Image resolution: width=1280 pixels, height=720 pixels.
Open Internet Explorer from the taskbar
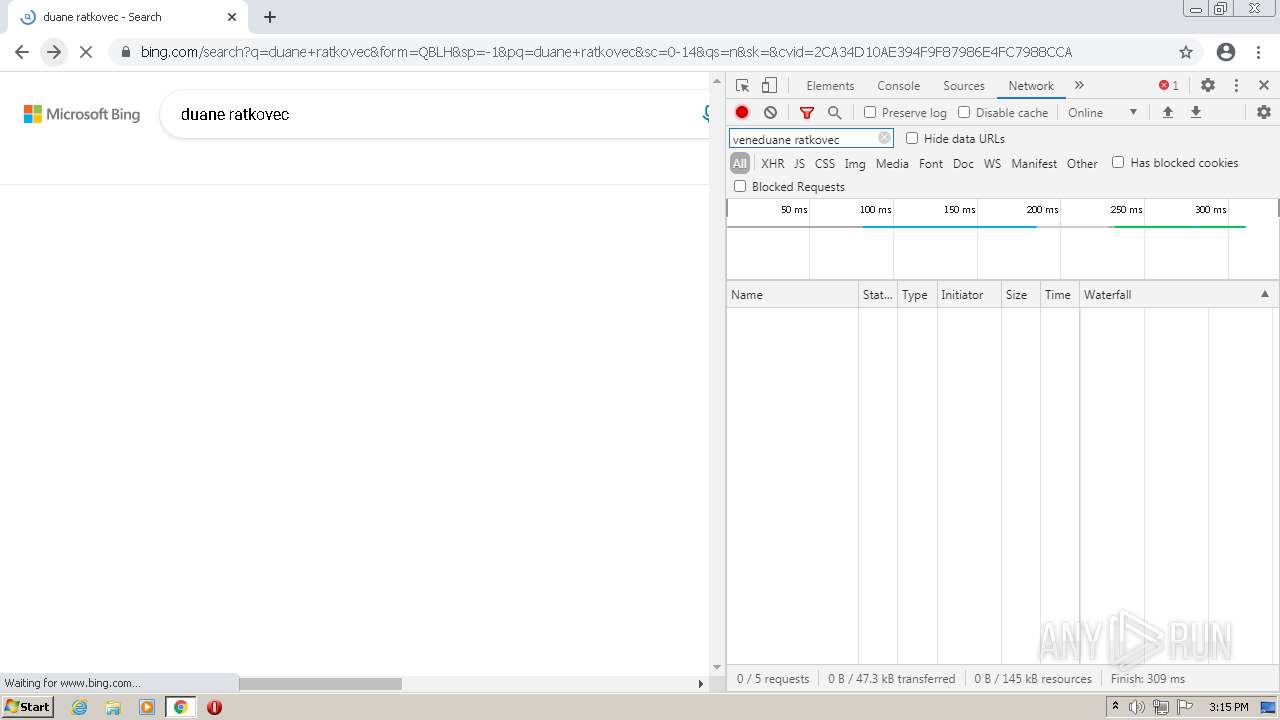80,707
